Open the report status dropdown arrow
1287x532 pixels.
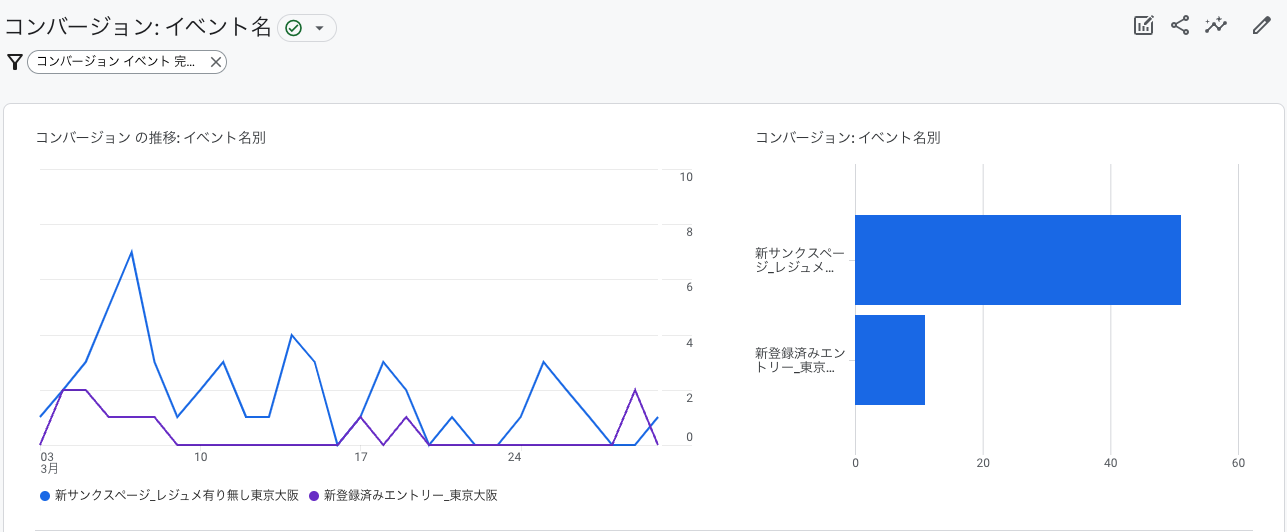319,28
